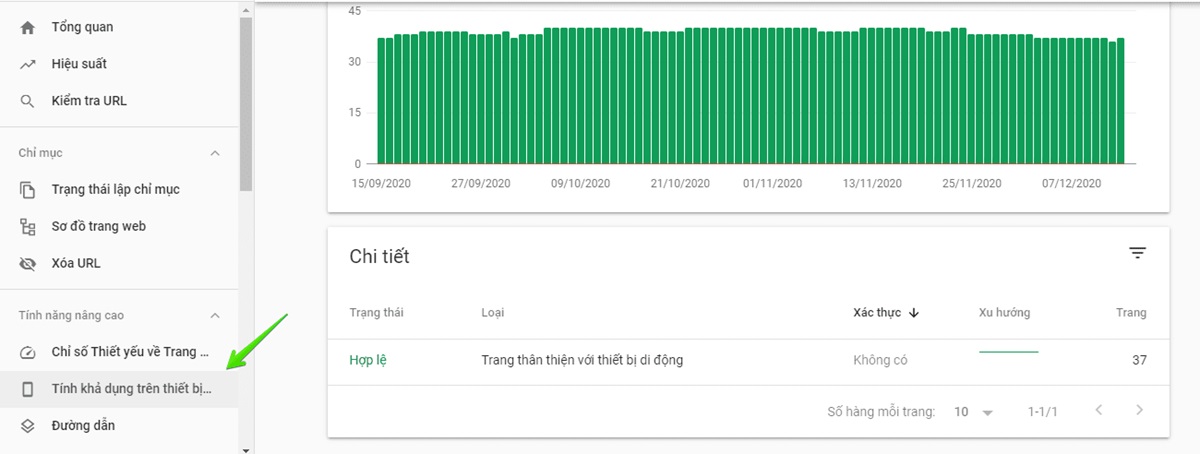Click the Core Web Vitals gauge icon
This screenshot has width=1200, height=454.
(28, 352)
